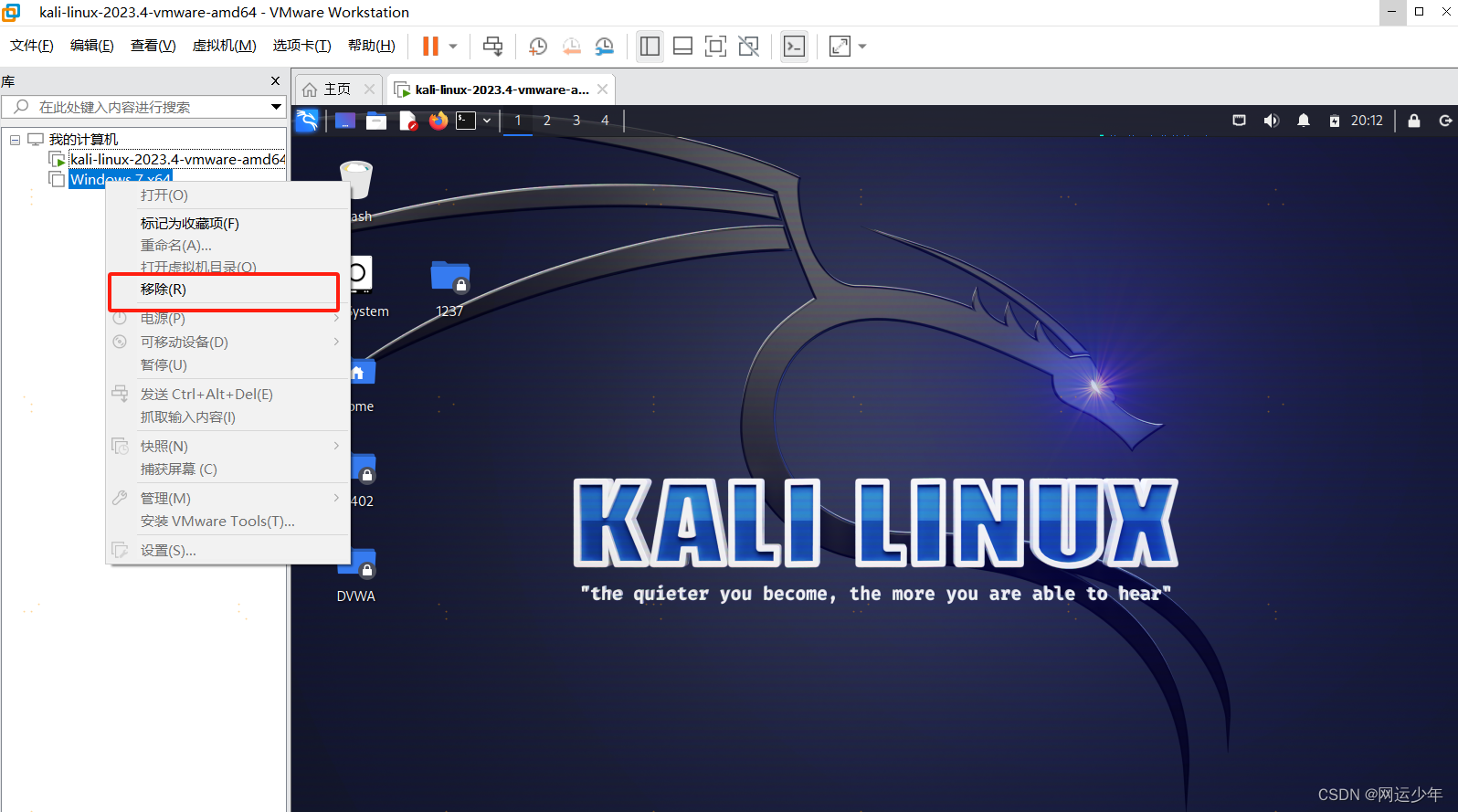
Task: Collapse the 我的计算机 tree node
Action: coord(15,140)
